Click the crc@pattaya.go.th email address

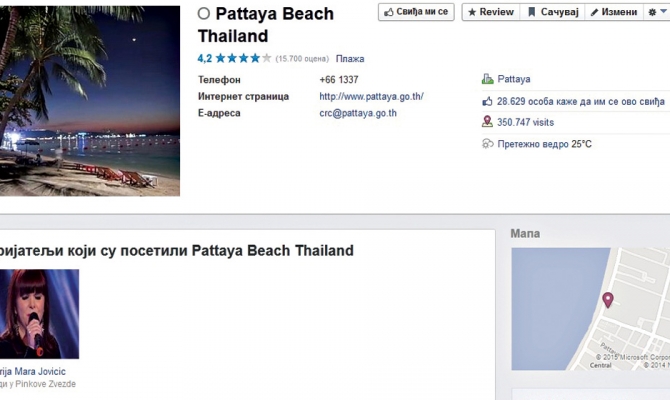tap(358, 113)
